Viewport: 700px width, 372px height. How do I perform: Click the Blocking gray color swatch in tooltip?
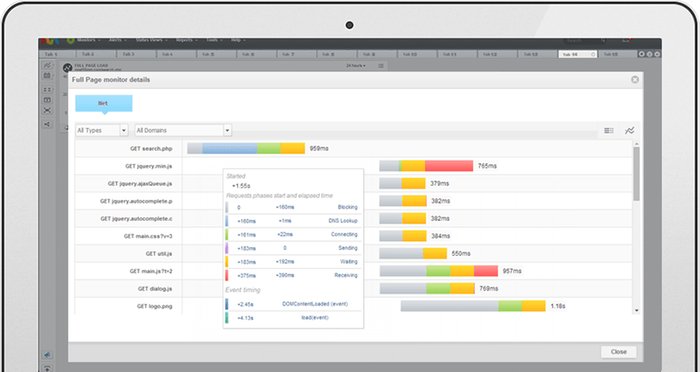pyautogui.click(x=227, y=207)
